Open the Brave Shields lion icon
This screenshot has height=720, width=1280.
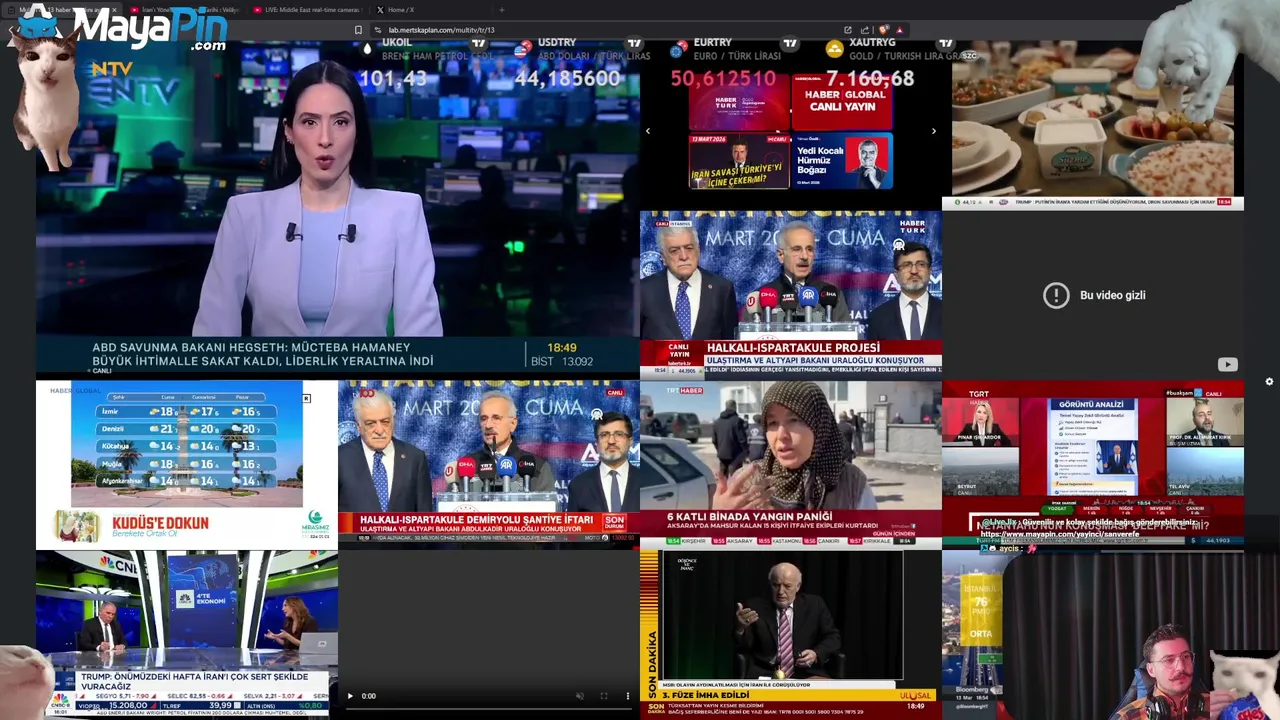(884, 30)
